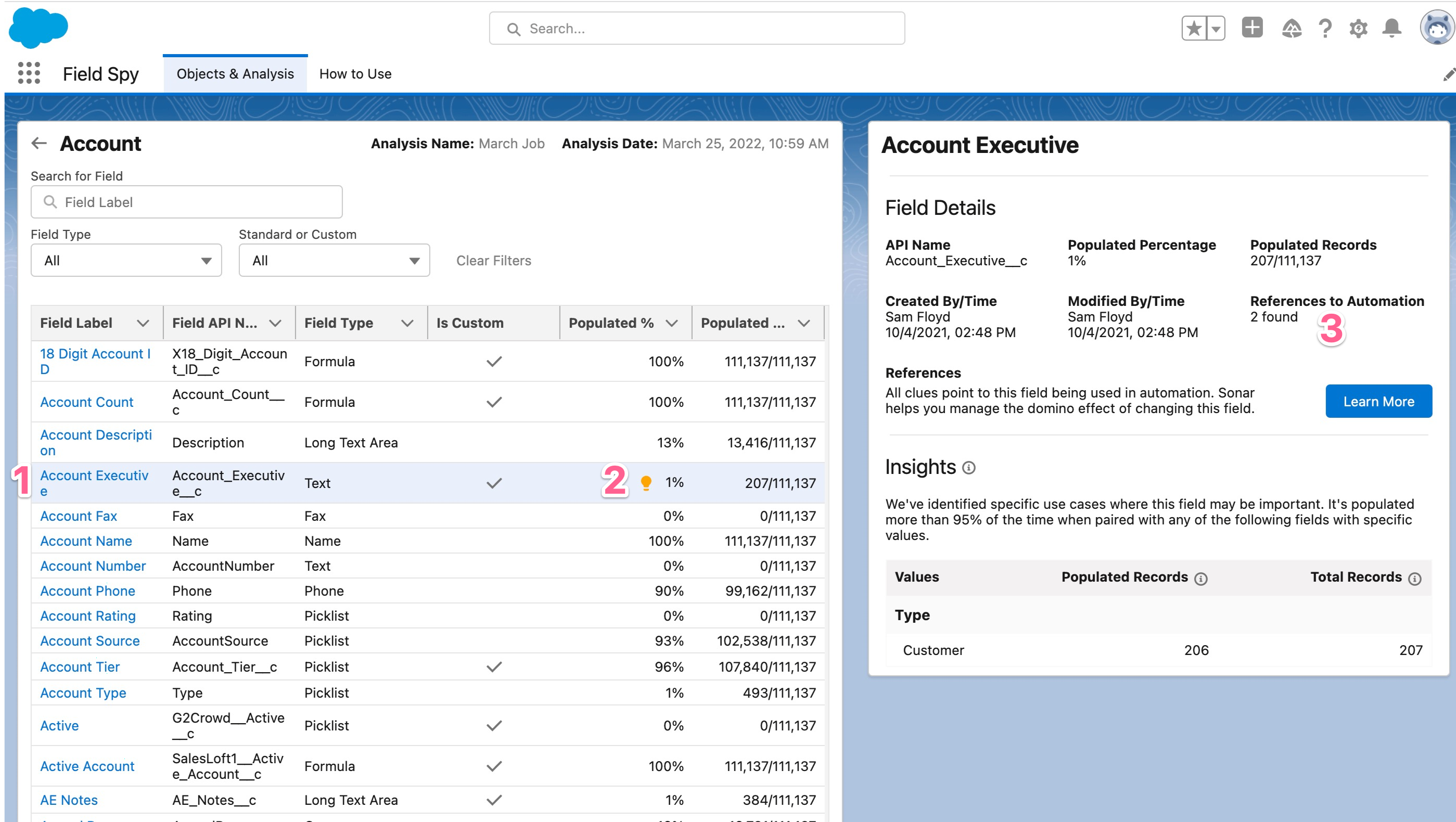Click the '2 found' references text
The image size is (1456, 822).
1273,317
